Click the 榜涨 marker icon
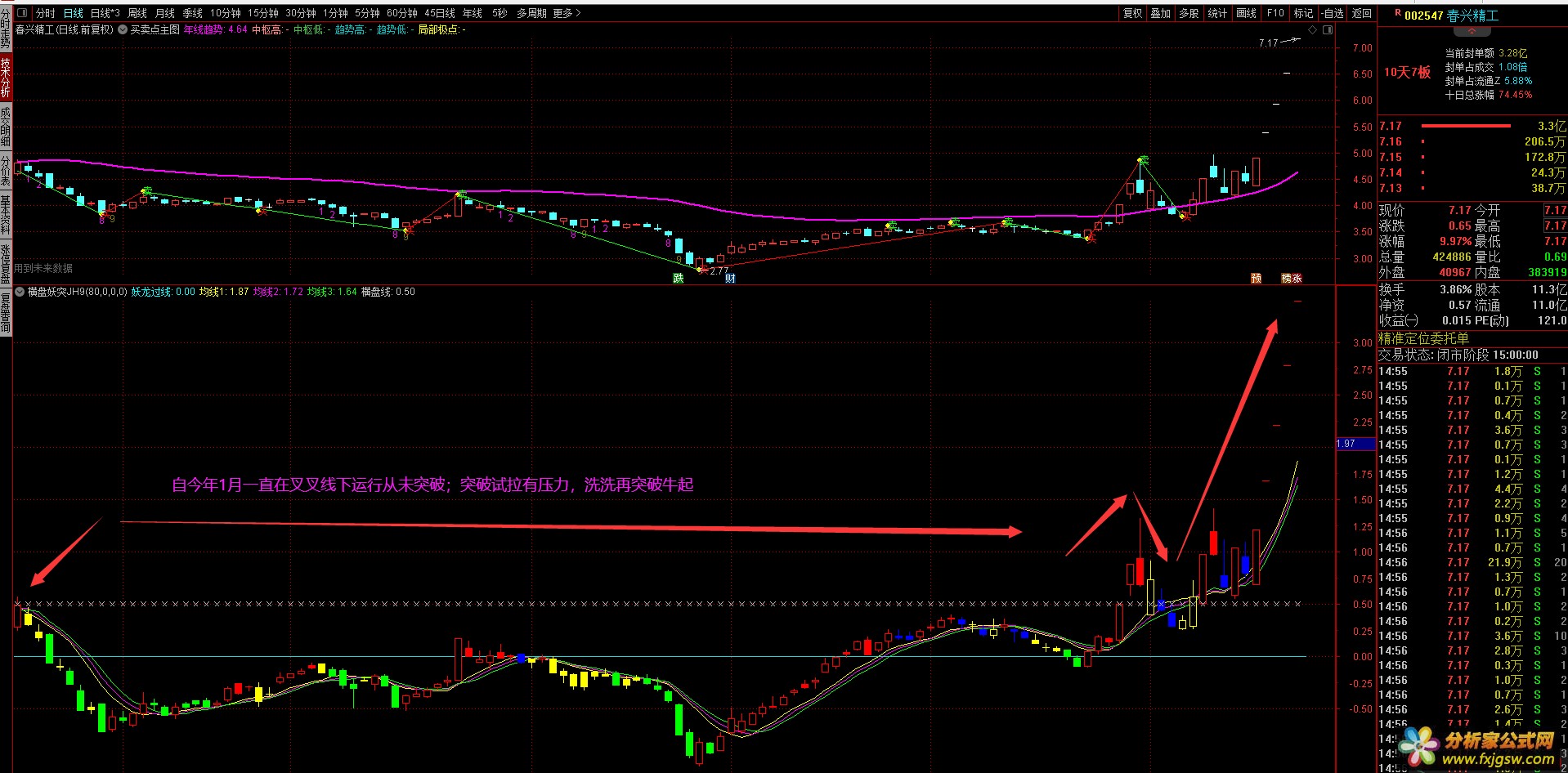The width and height of the screenshot is (1568, 773). 1292,279
